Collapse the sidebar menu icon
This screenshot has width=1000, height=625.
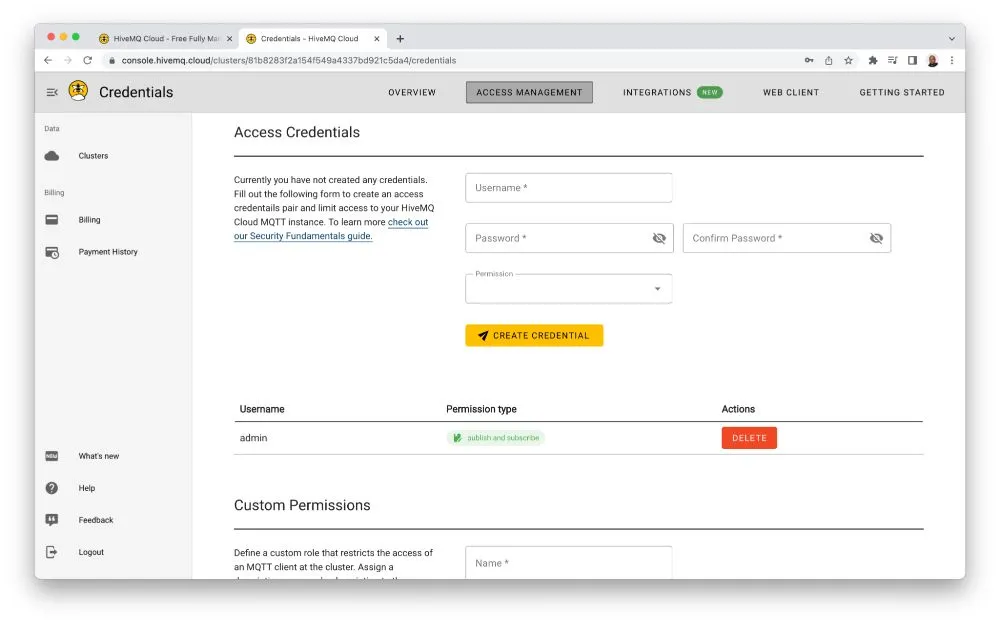pos(52,92)
